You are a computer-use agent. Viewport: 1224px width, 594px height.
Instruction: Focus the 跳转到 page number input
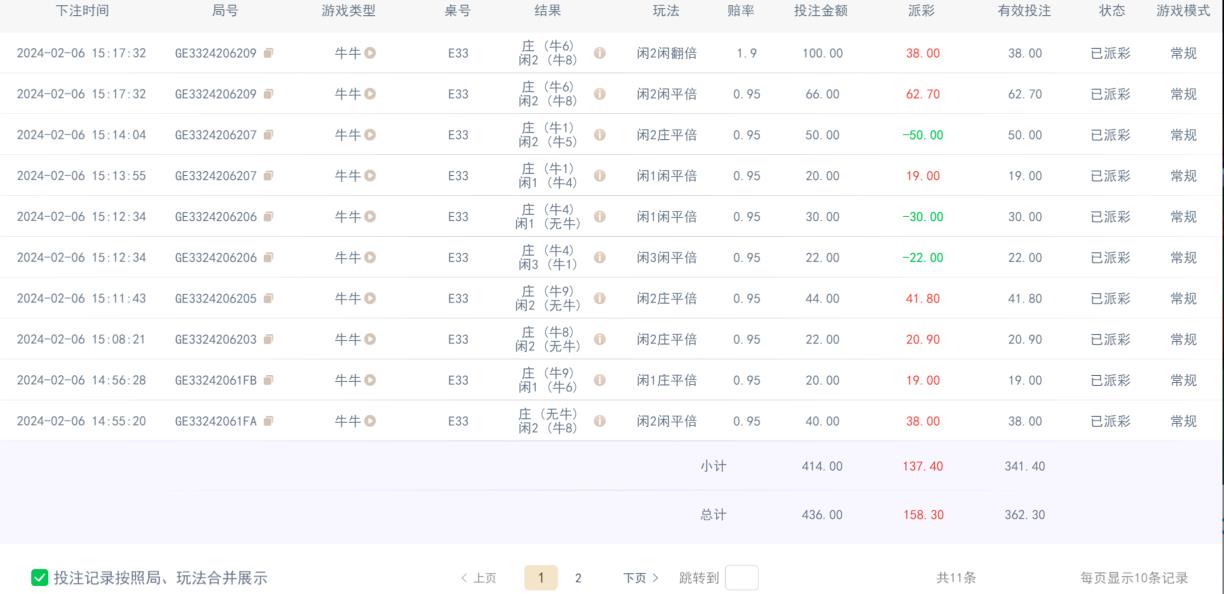pyautogui.click(x=741, y=578)
